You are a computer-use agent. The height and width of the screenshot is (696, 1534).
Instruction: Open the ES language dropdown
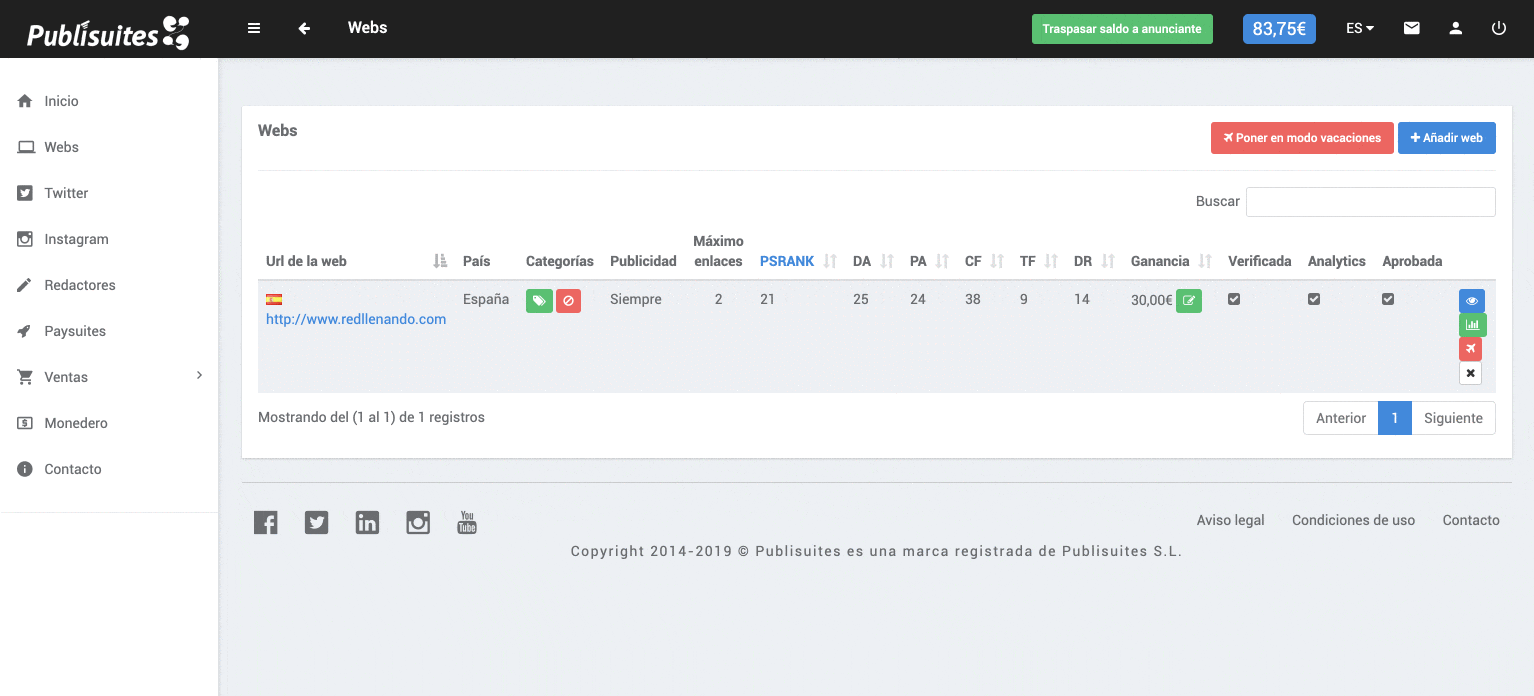point(1359,28)
